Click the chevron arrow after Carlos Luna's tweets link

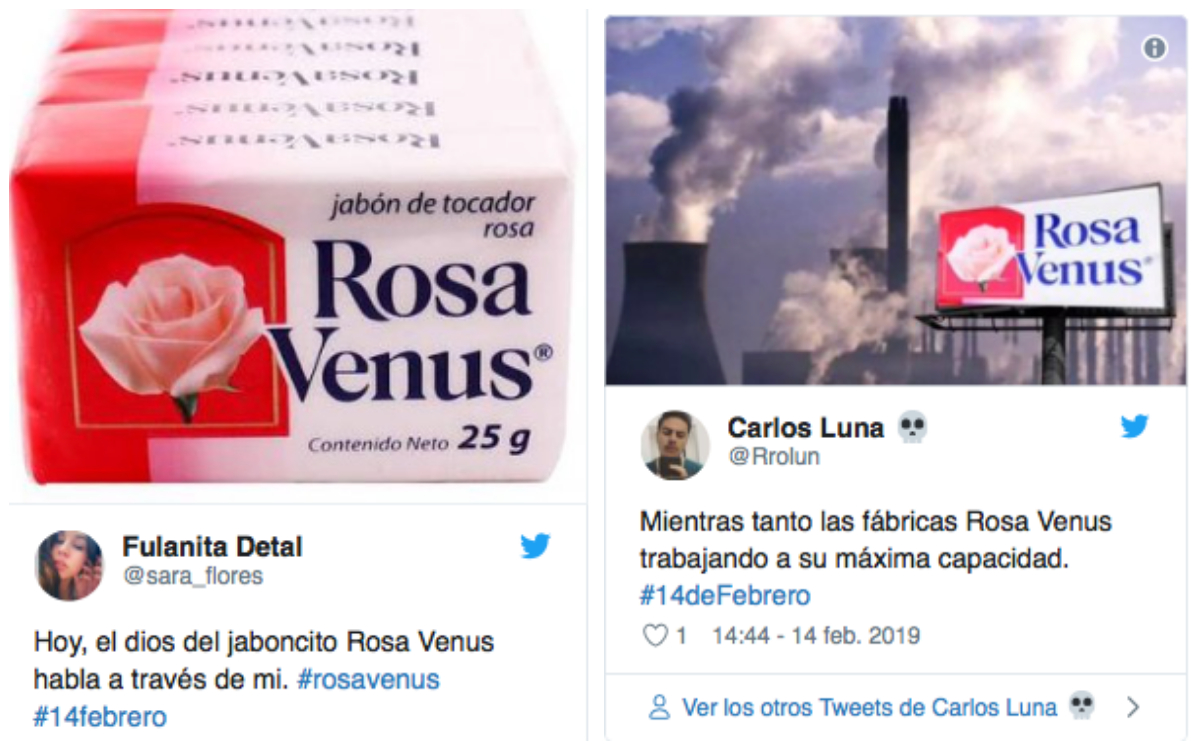click(1133, 708)
